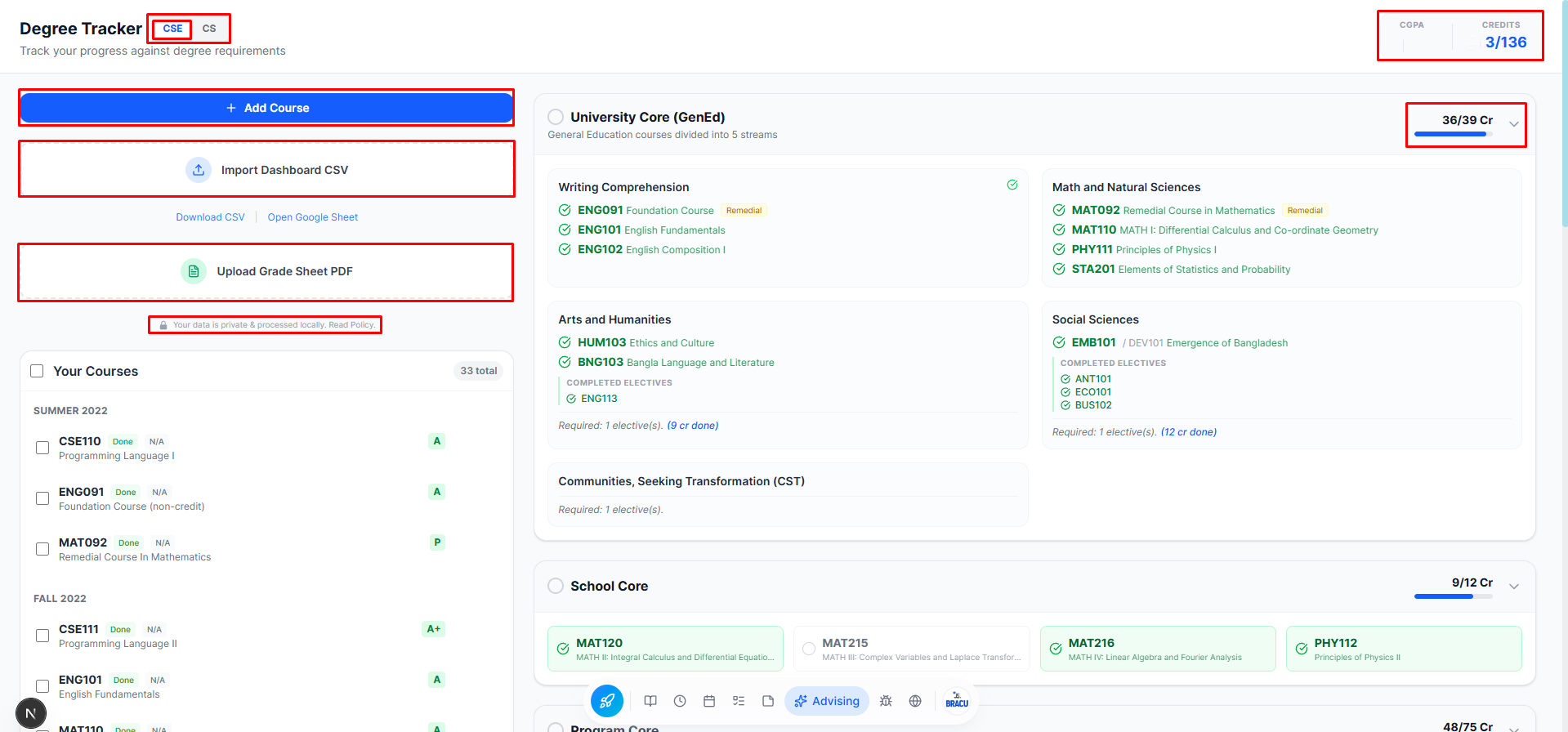Click the 36/39 Cr progress bar
1568x732 pixels.
1454,134
